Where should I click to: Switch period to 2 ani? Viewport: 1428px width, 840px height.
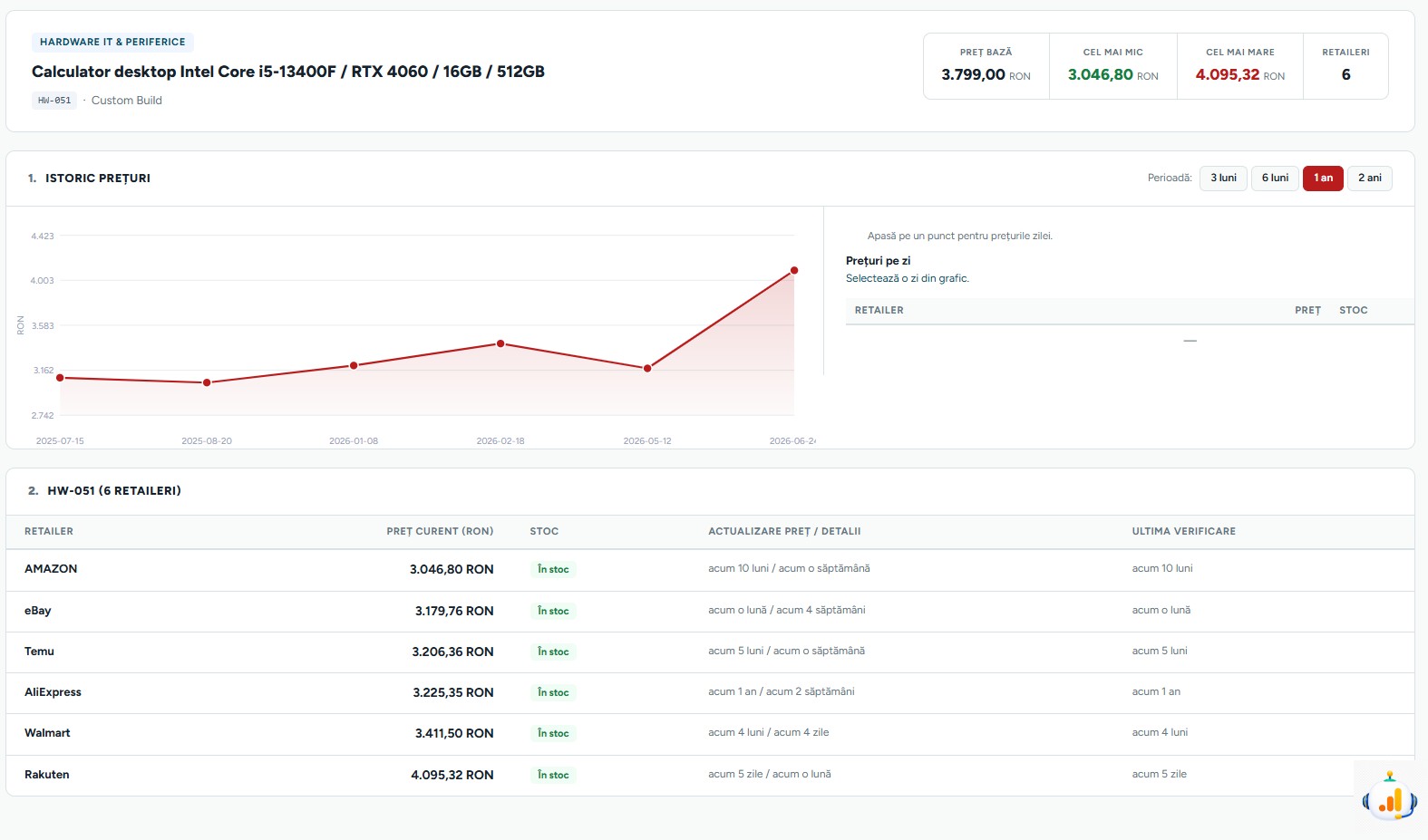(1369, 179)
